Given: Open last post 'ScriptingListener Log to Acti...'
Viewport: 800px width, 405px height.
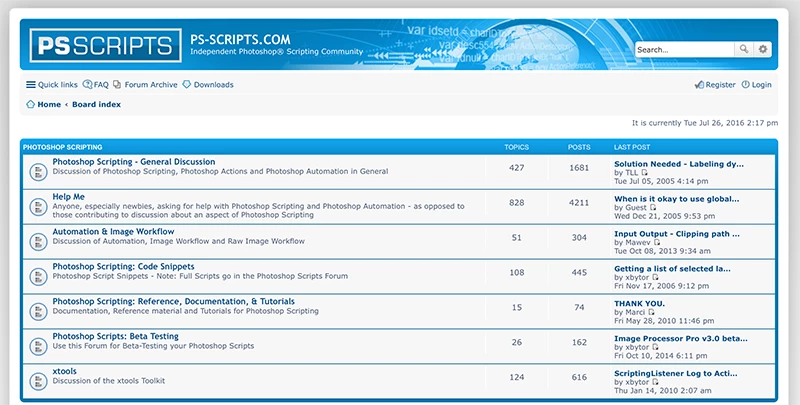Looking at the screenshot, I should (x=676, y=374).
